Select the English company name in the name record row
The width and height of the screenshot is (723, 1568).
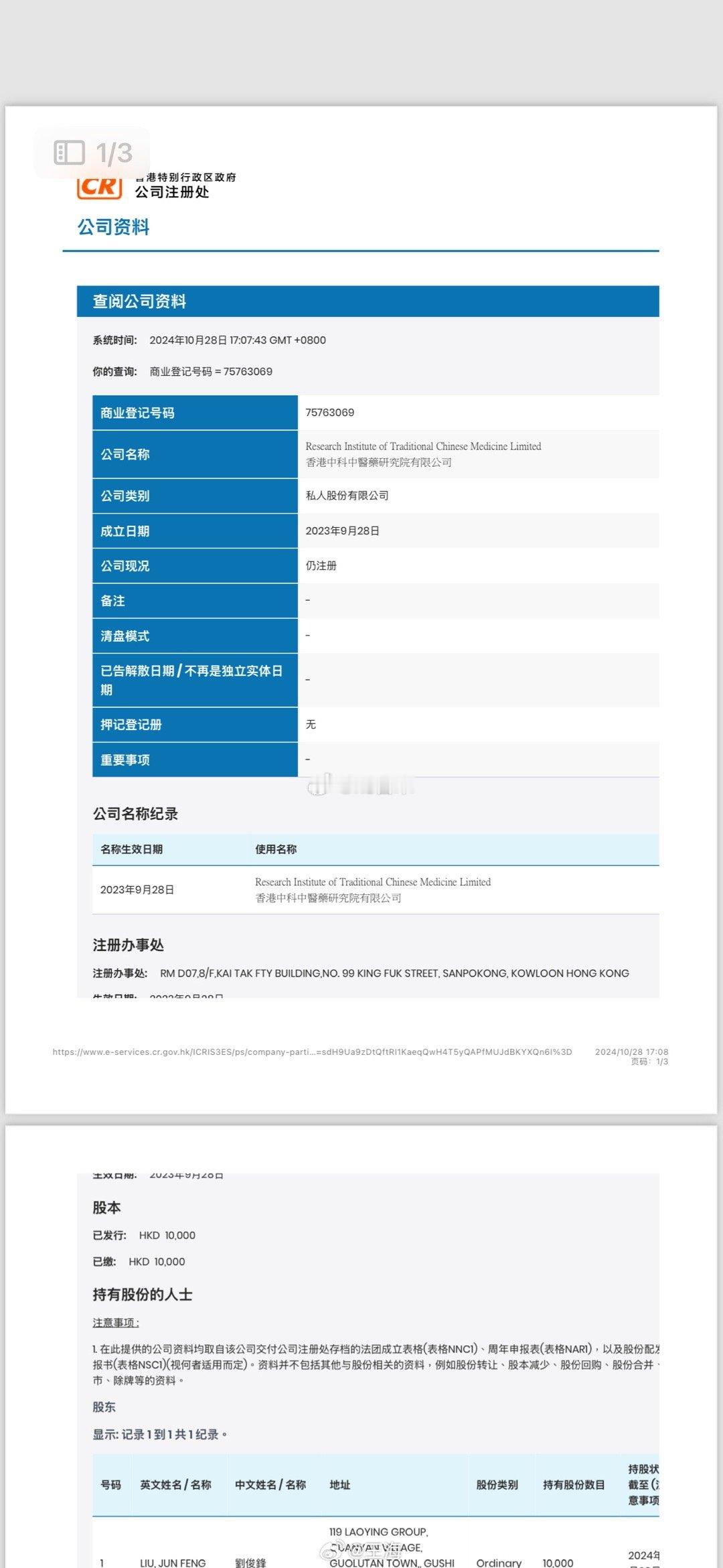tap(373, 882)
